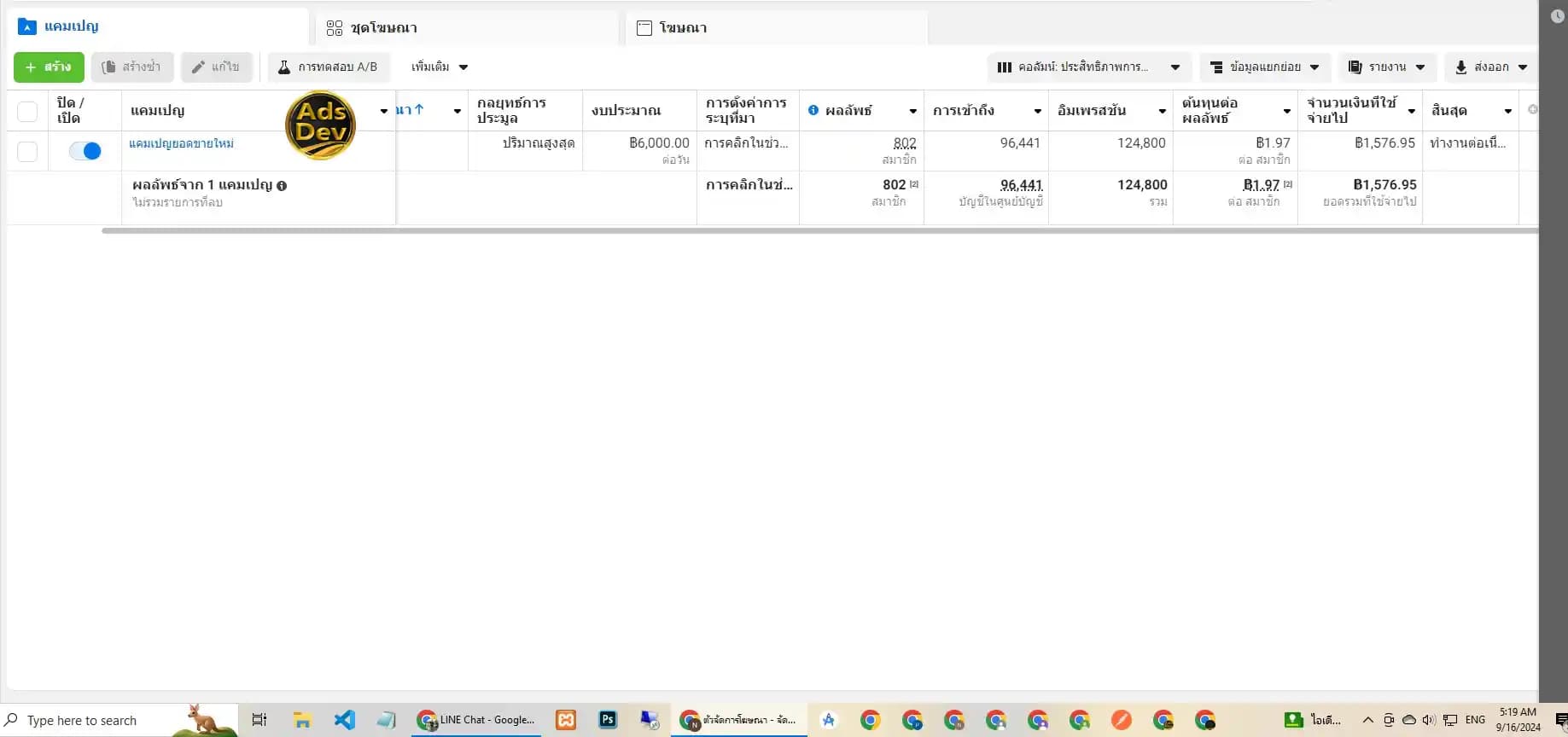This screenshot has width=1568, height=737.
Task: Open the สิ้นสุด column header dropdown arrow
Action: pyautogui.click(x=1507, y=111)
